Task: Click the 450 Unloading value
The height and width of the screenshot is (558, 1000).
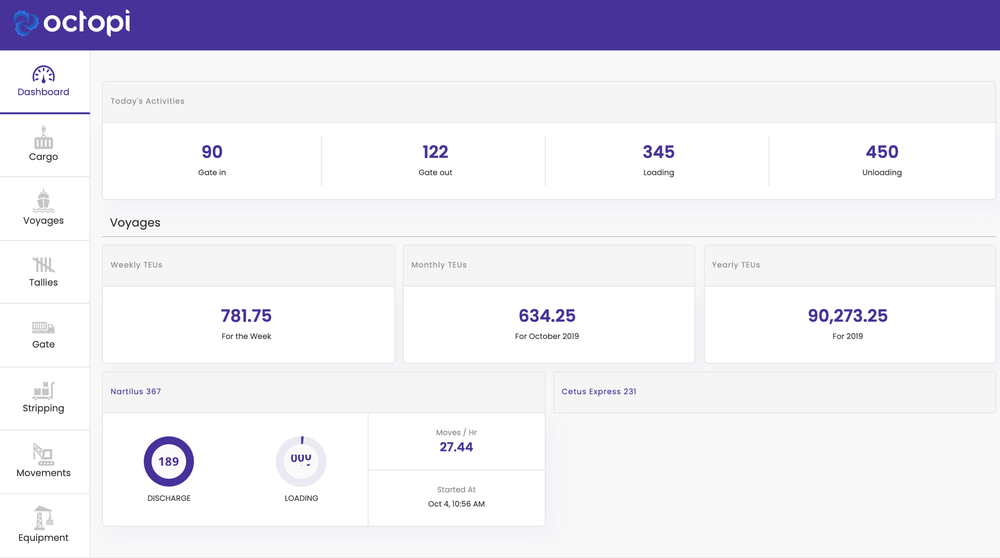Action: tap(882, 152)
